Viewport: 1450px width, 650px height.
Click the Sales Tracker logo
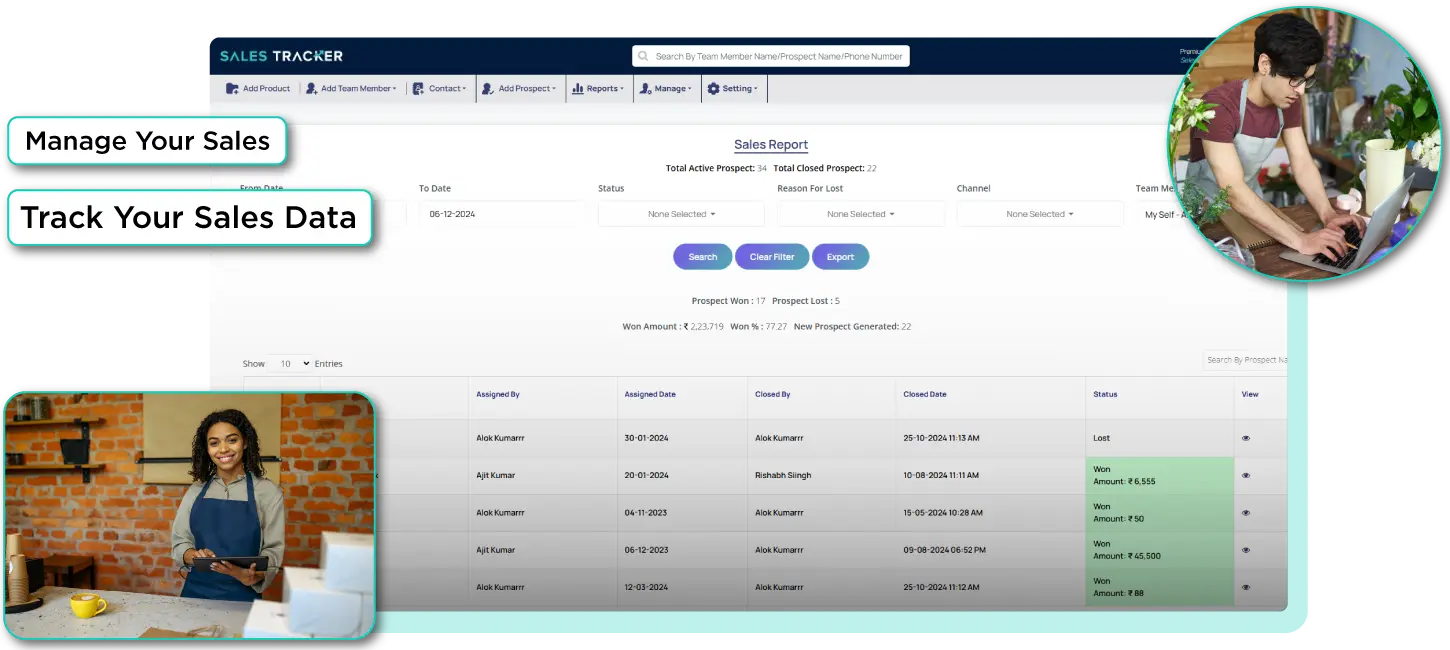pyautogui.click(x=281, y=56)
